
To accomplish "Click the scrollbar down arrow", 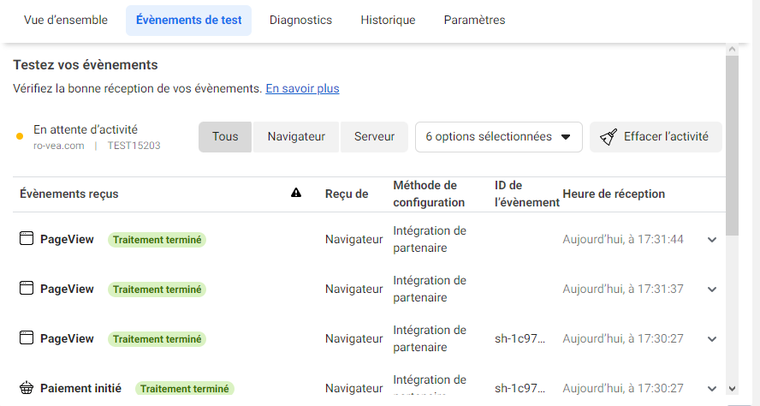I will [732, 388].
